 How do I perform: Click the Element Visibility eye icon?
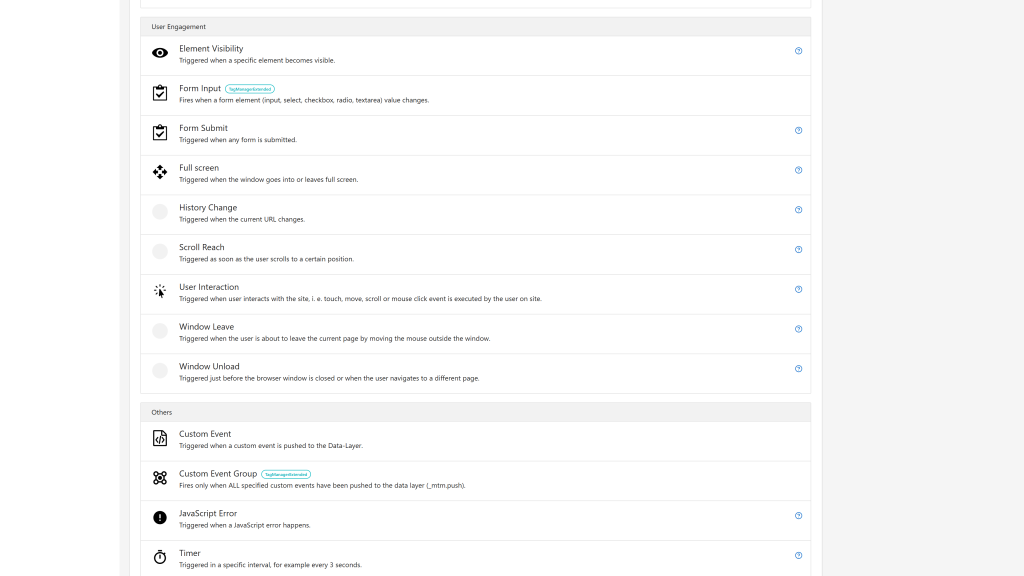tap(160, 53)
